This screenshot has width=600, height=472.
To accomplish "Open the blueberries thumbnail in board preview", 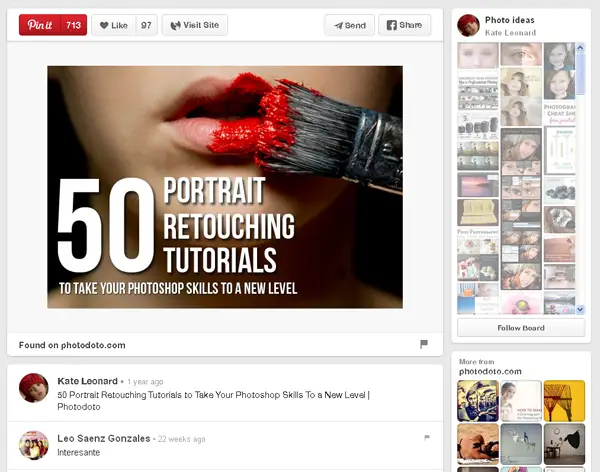I will (559, 190).
